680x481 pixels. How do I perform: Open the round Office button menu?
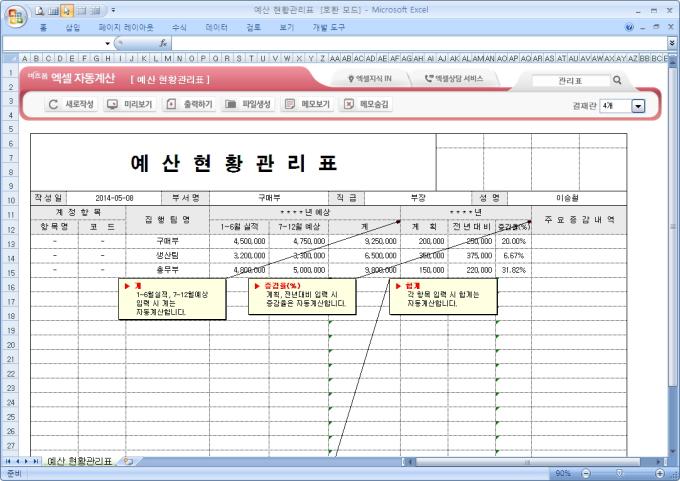point(16,17)
